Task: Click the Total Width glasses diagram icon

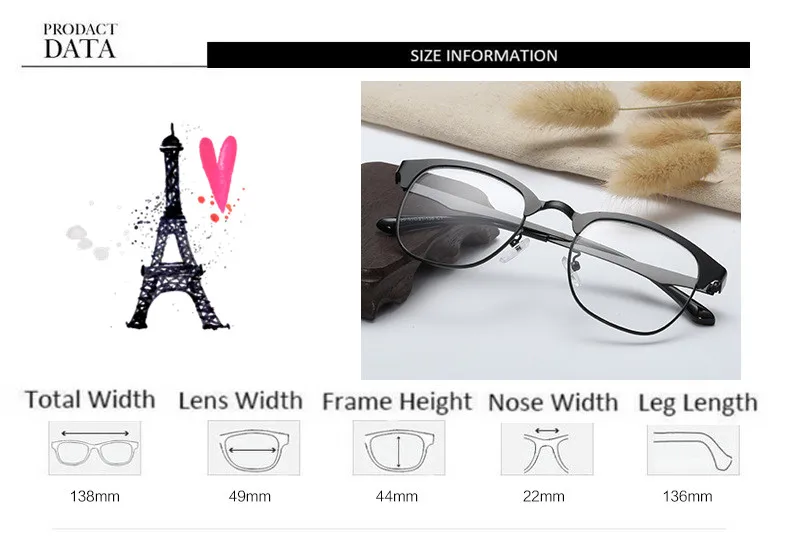Action: (x=95, y=448)
